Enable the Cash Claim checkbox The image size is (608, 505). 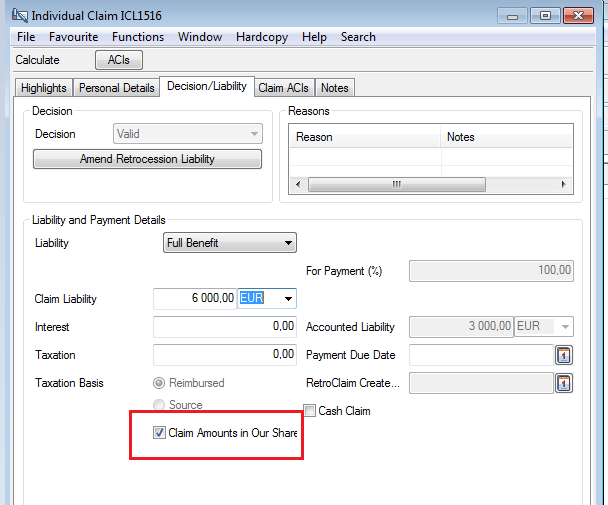[x=310, y=411]
